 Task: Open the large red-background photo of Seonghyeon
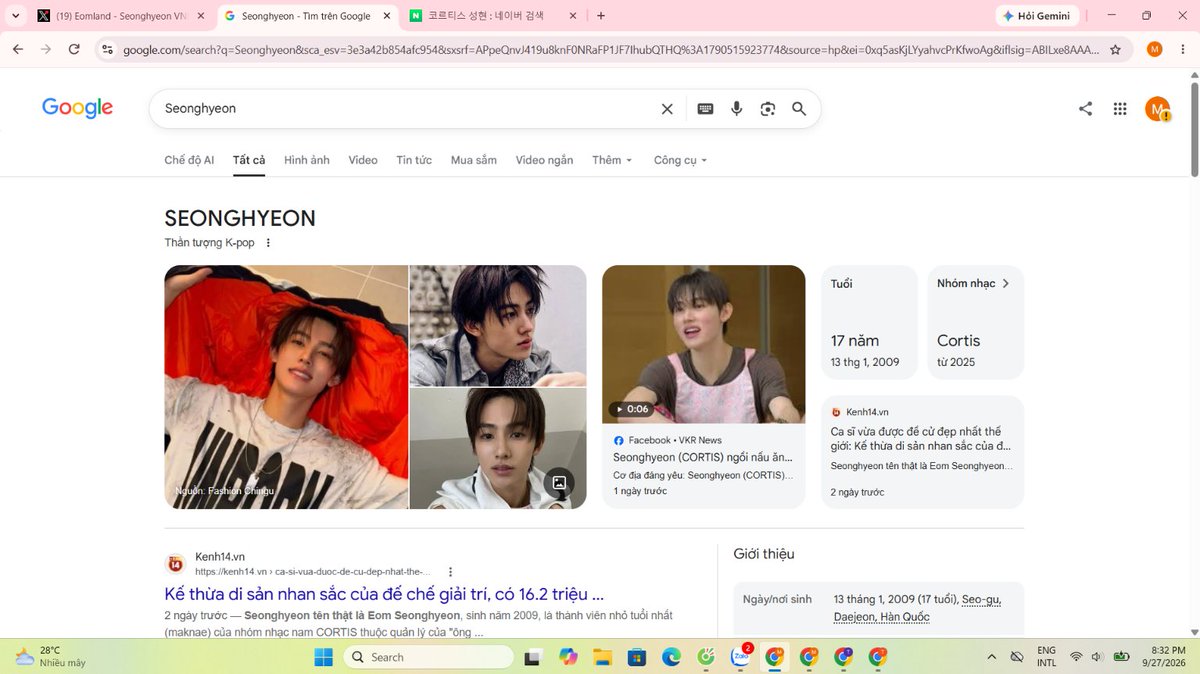286,387
